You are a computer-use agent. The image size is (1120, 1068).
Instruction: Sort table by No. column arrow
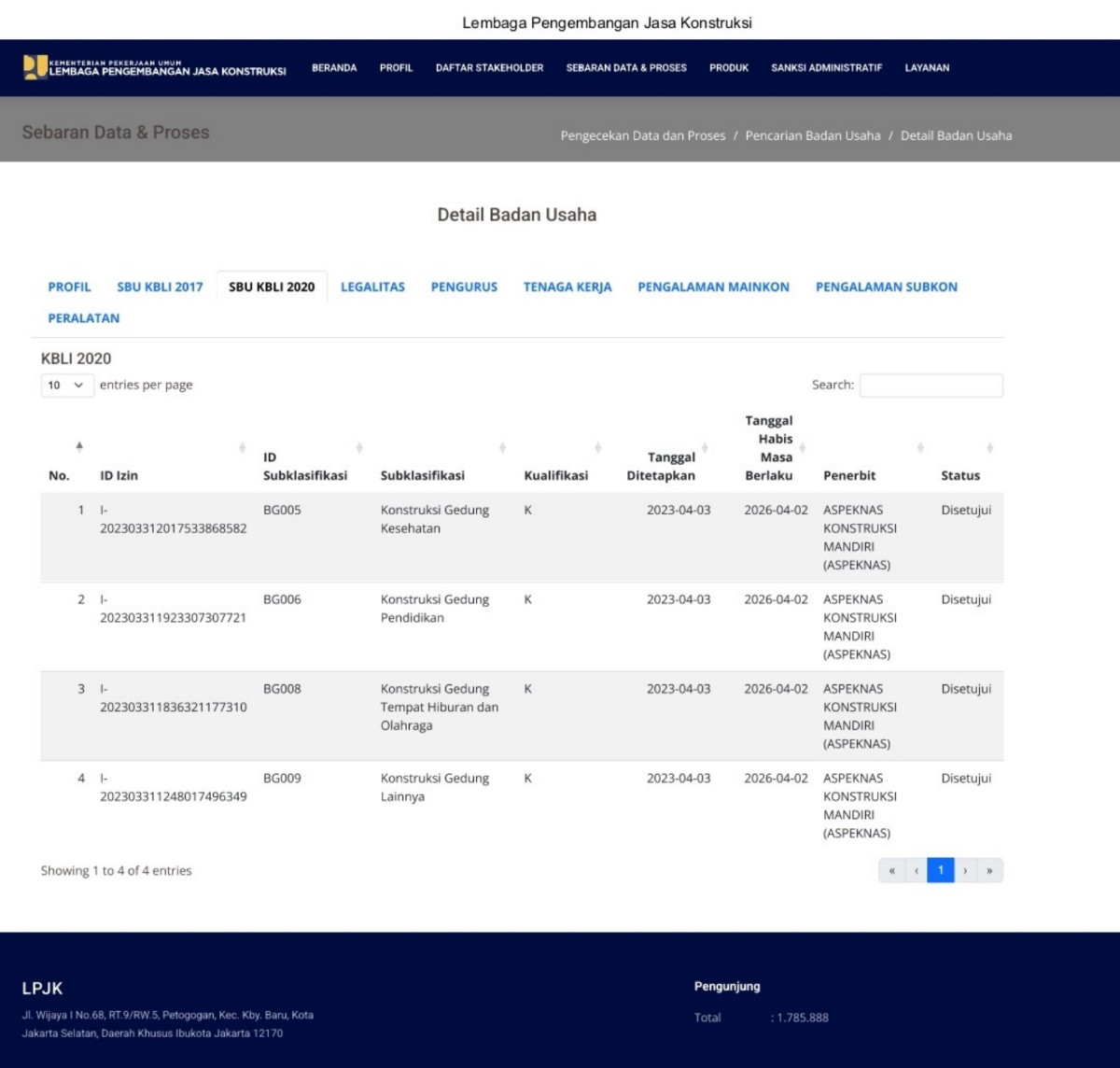click(x=79, y=448)
